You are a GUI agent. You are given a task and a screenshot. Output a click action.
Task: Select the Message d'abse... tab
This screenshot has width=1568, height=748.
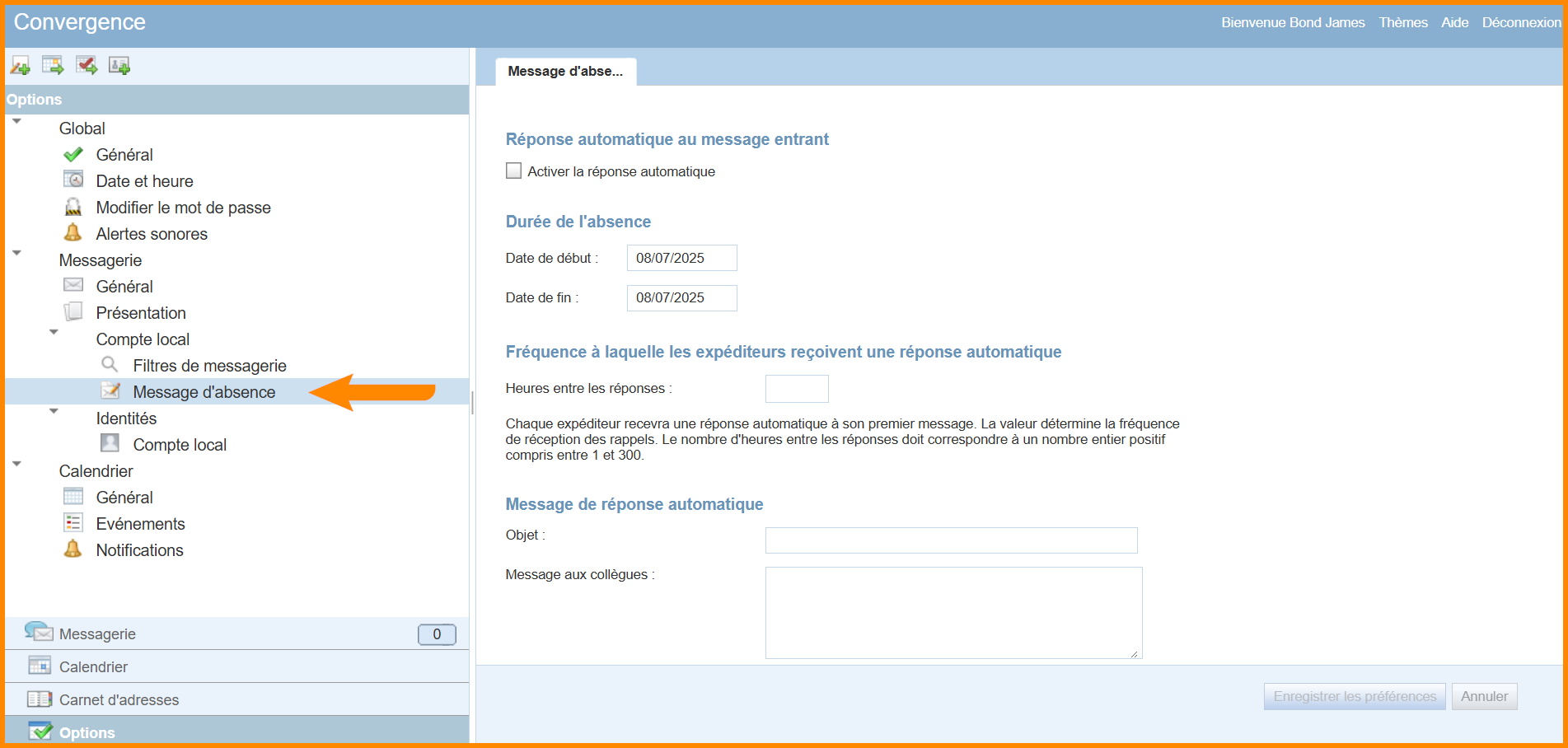coord(565,72)
